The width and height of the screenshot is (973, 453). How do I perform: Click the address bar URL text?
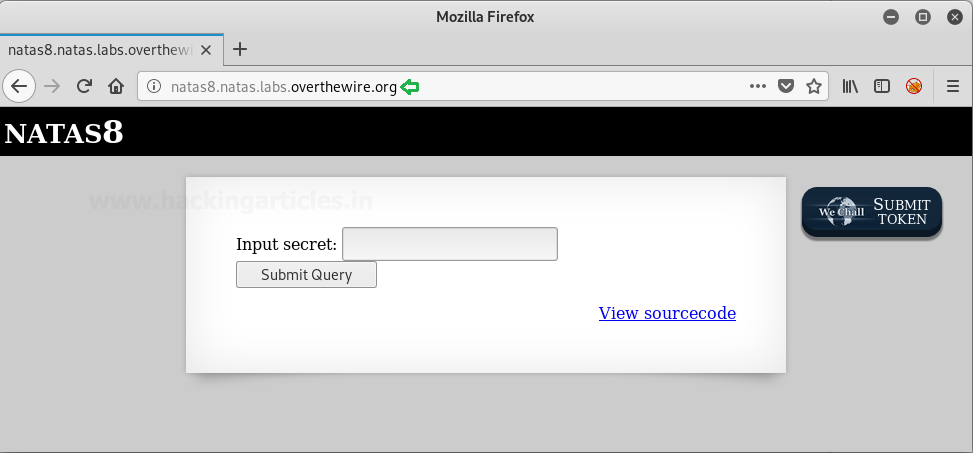[x=283, y=87]
